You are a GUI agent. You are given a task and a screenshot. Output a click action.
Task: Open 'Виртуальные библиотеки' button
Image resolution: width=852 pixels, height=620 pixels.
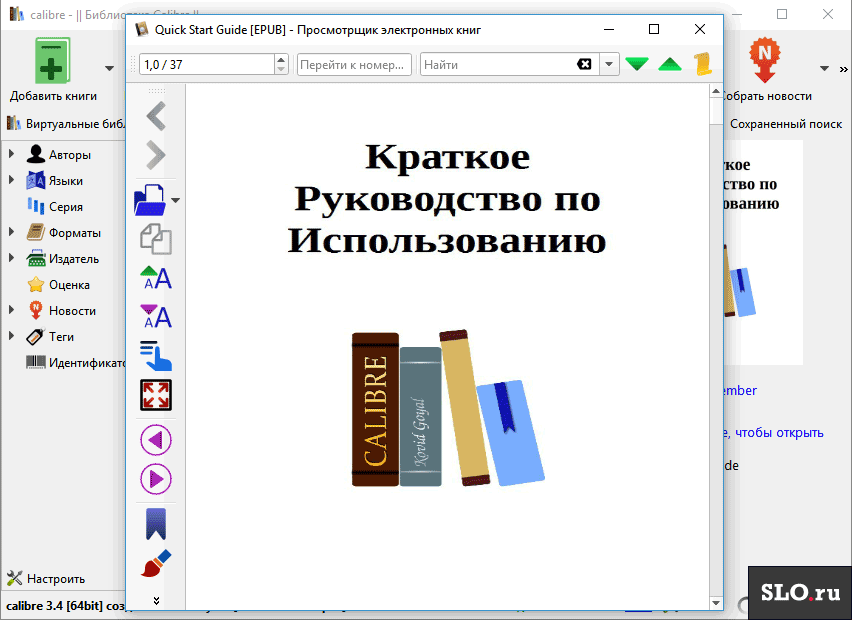coord(66,124)
